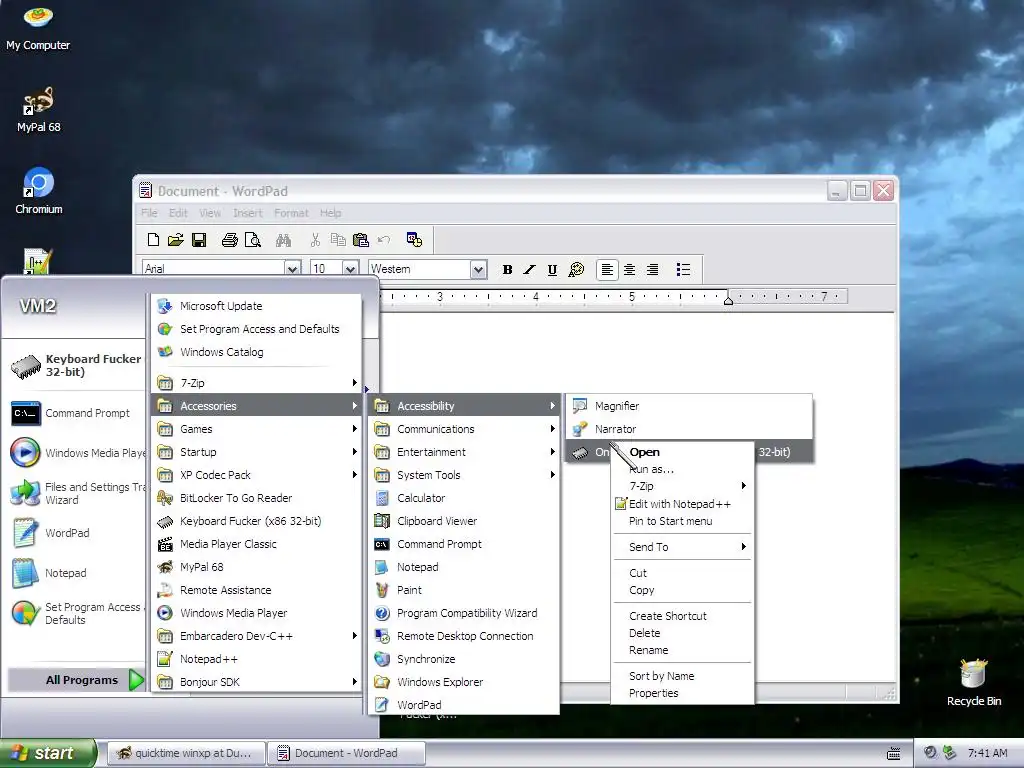The height and width of the screenshot is (768, 1024).
Task: Toggle Align Right in WordPad
Action: tap(652, 269)
